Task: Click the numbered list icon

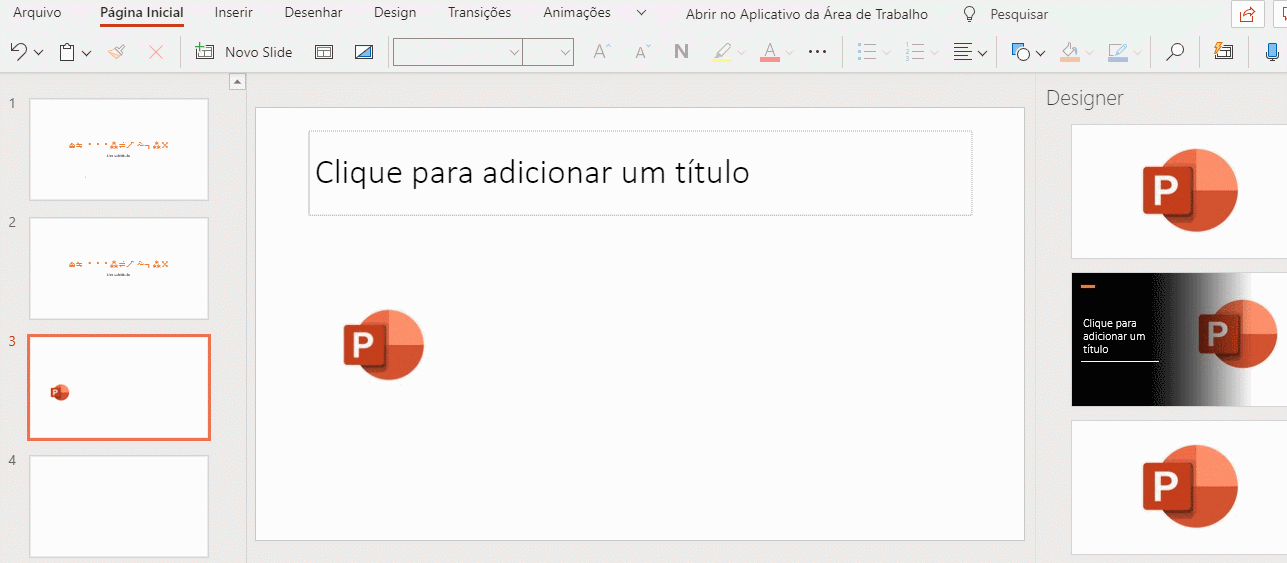Action: click(x=914, y=52)
